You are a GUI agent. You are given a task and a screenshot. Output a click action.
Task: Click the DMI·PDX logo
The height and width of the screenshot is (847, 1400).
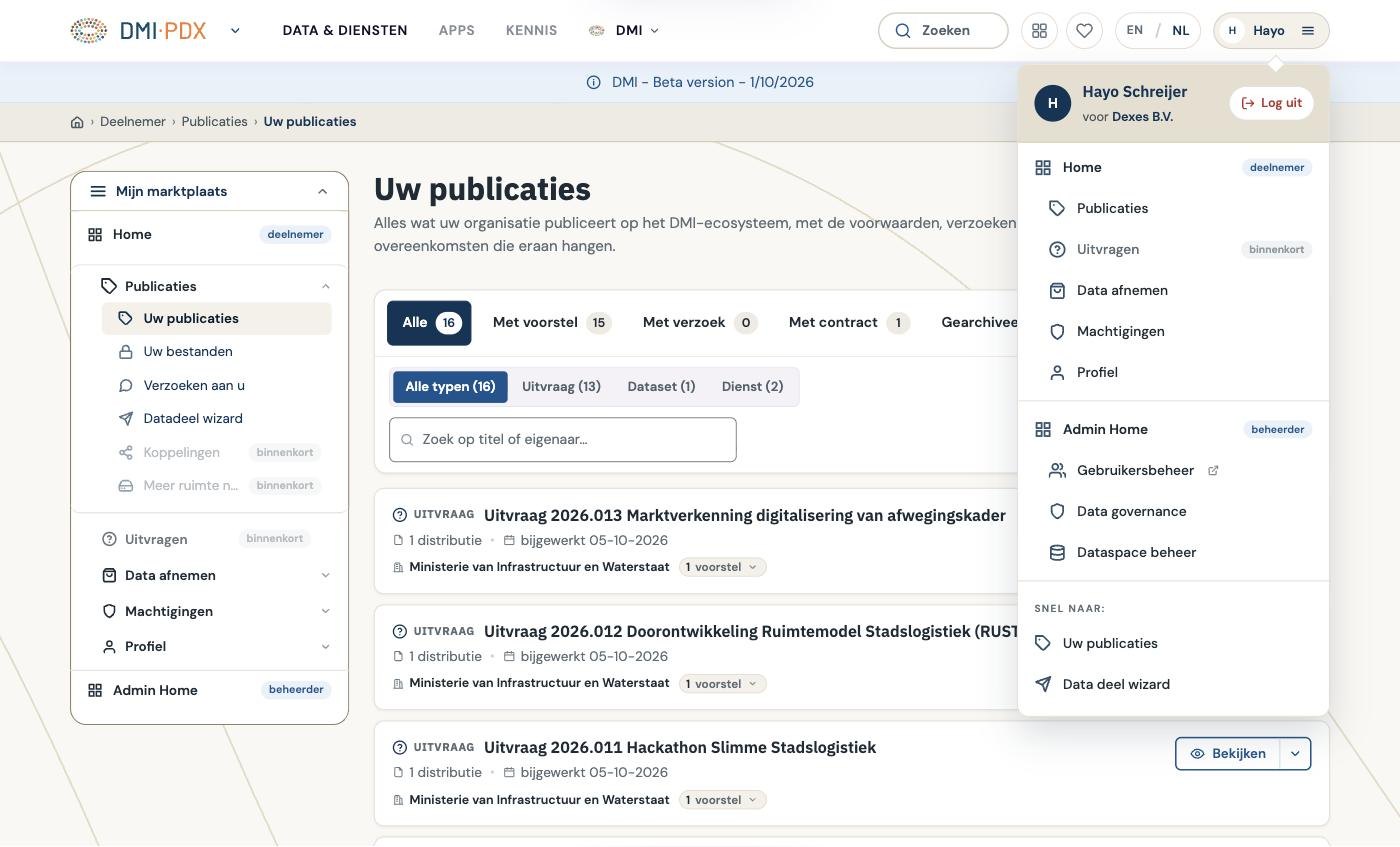pos(138,30)
